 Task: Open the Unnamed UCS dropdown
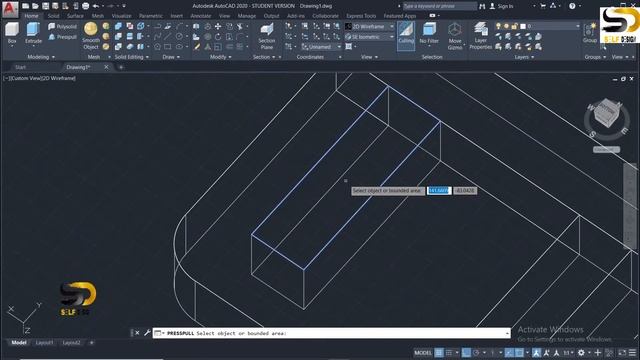pos(321,47)
